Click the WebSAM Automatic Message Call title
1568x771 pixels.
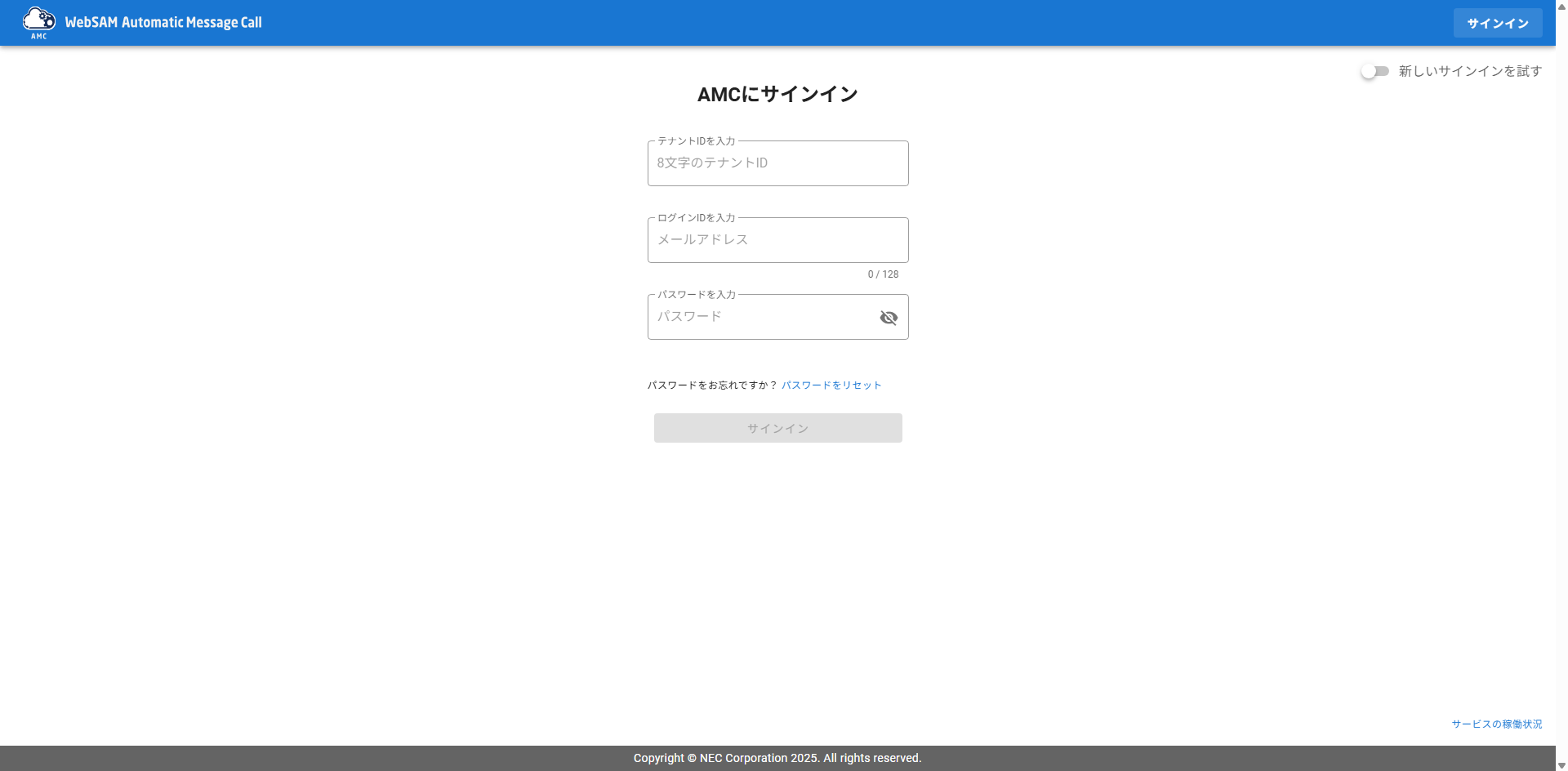click(163, 23)
